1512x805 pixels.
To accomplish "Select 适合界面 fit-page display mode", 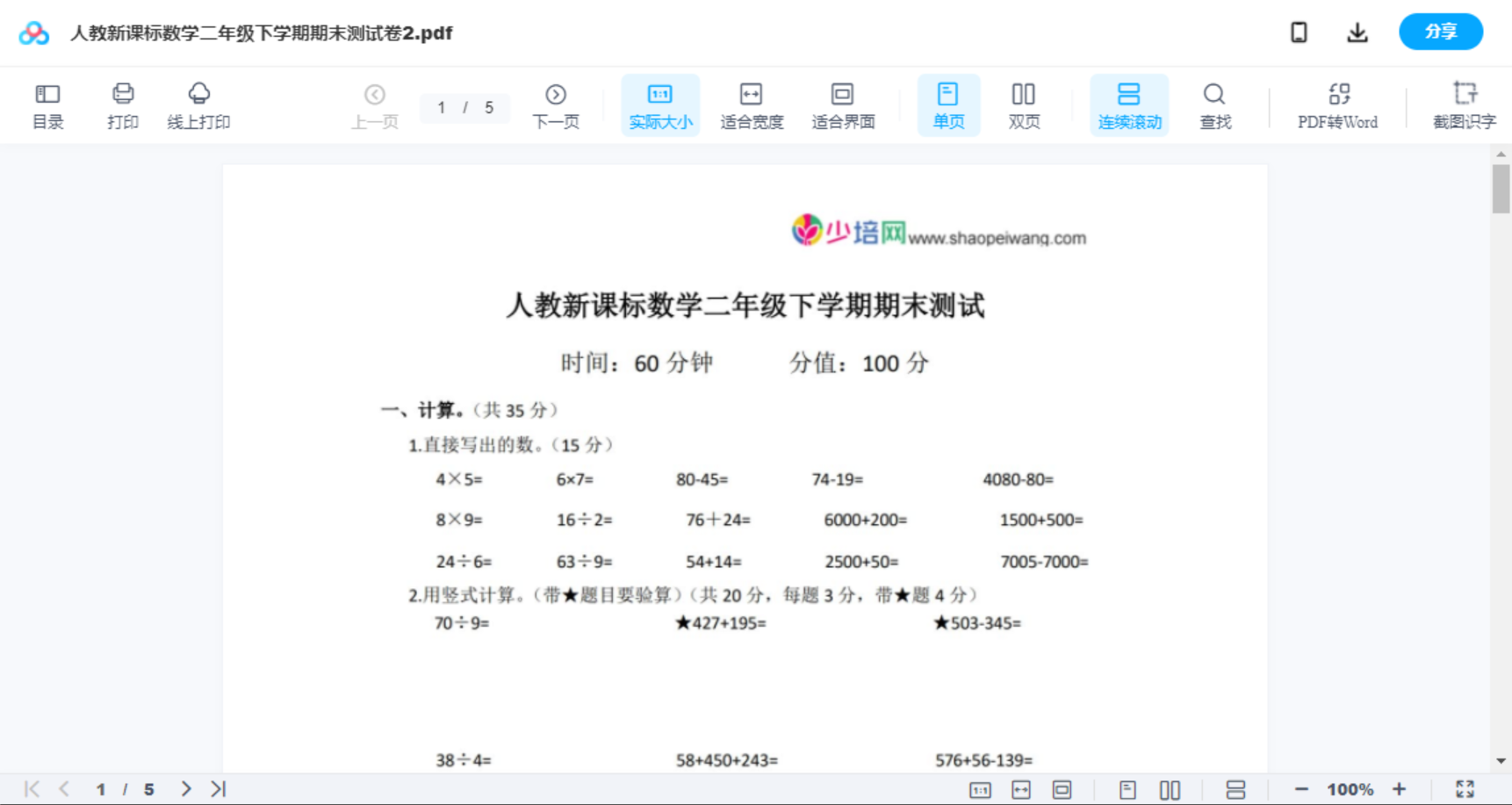I will (844, 104).
